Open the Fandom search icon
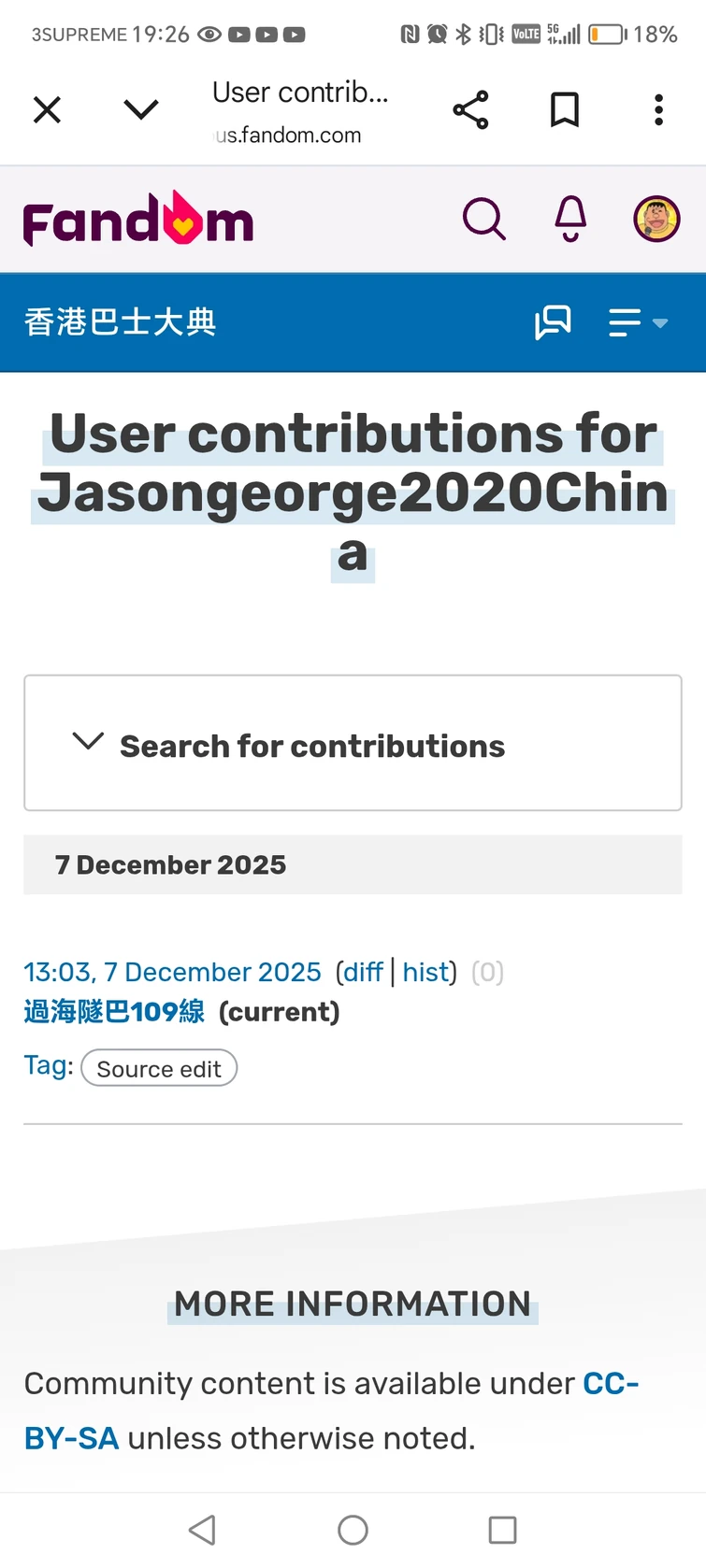Screen dimensions: 706x1568 [x=483, y=220]
